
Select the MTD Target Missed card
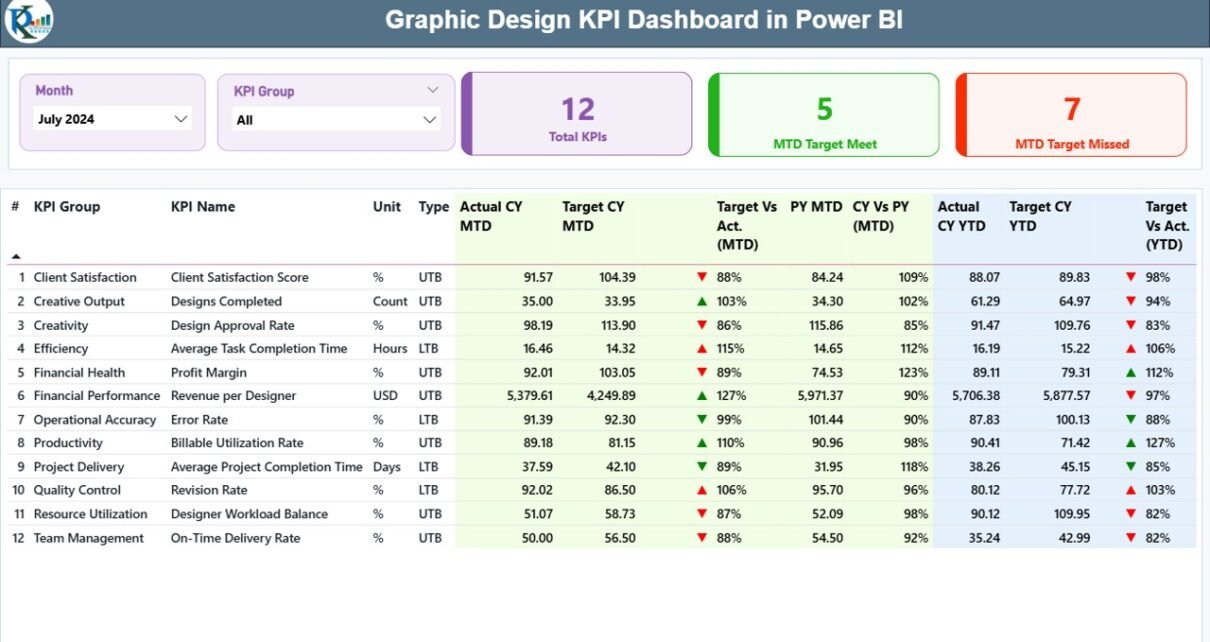pyautogui.click(x=1071, y=114)
